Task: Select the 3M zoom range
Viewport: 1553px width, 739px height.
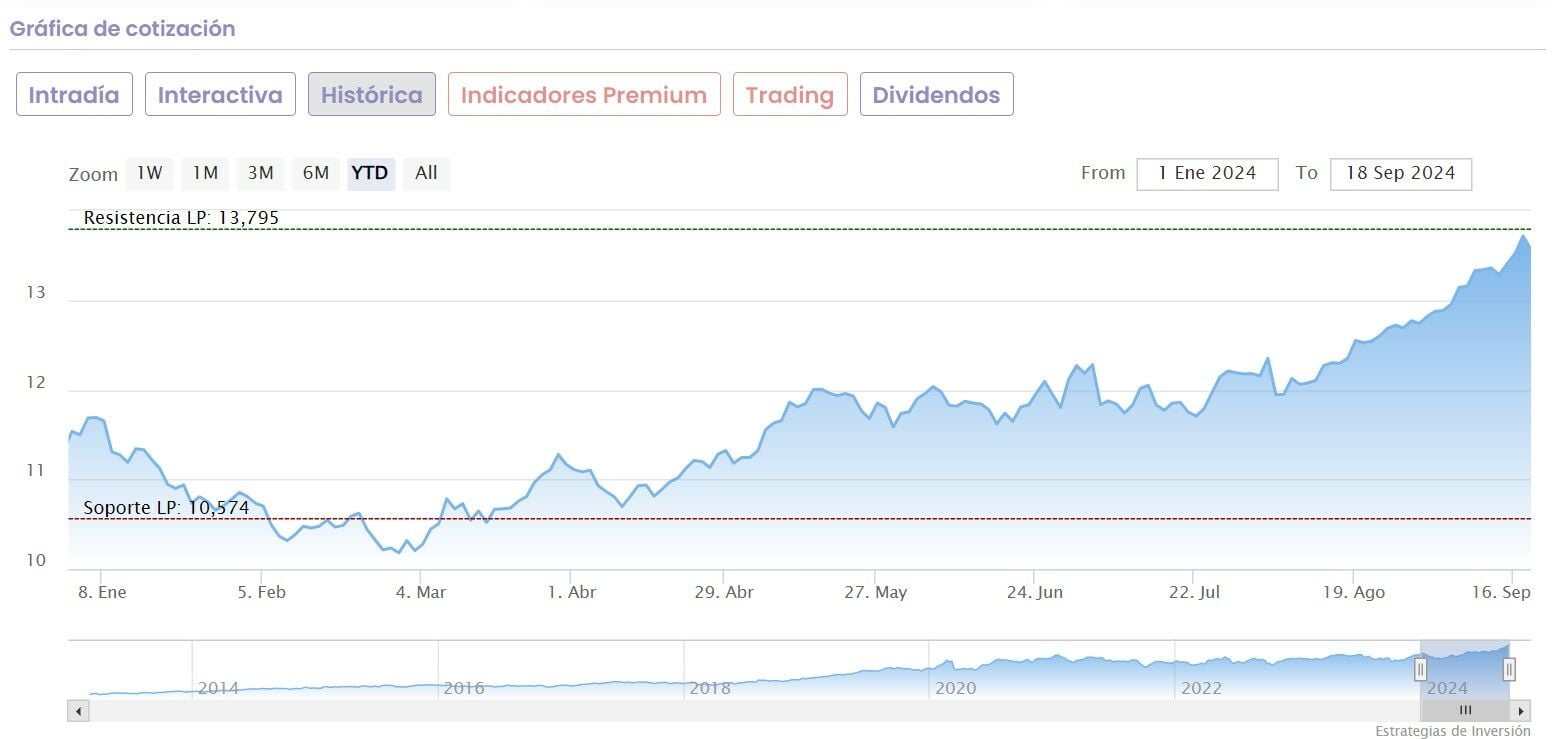Action: point(260,173)
